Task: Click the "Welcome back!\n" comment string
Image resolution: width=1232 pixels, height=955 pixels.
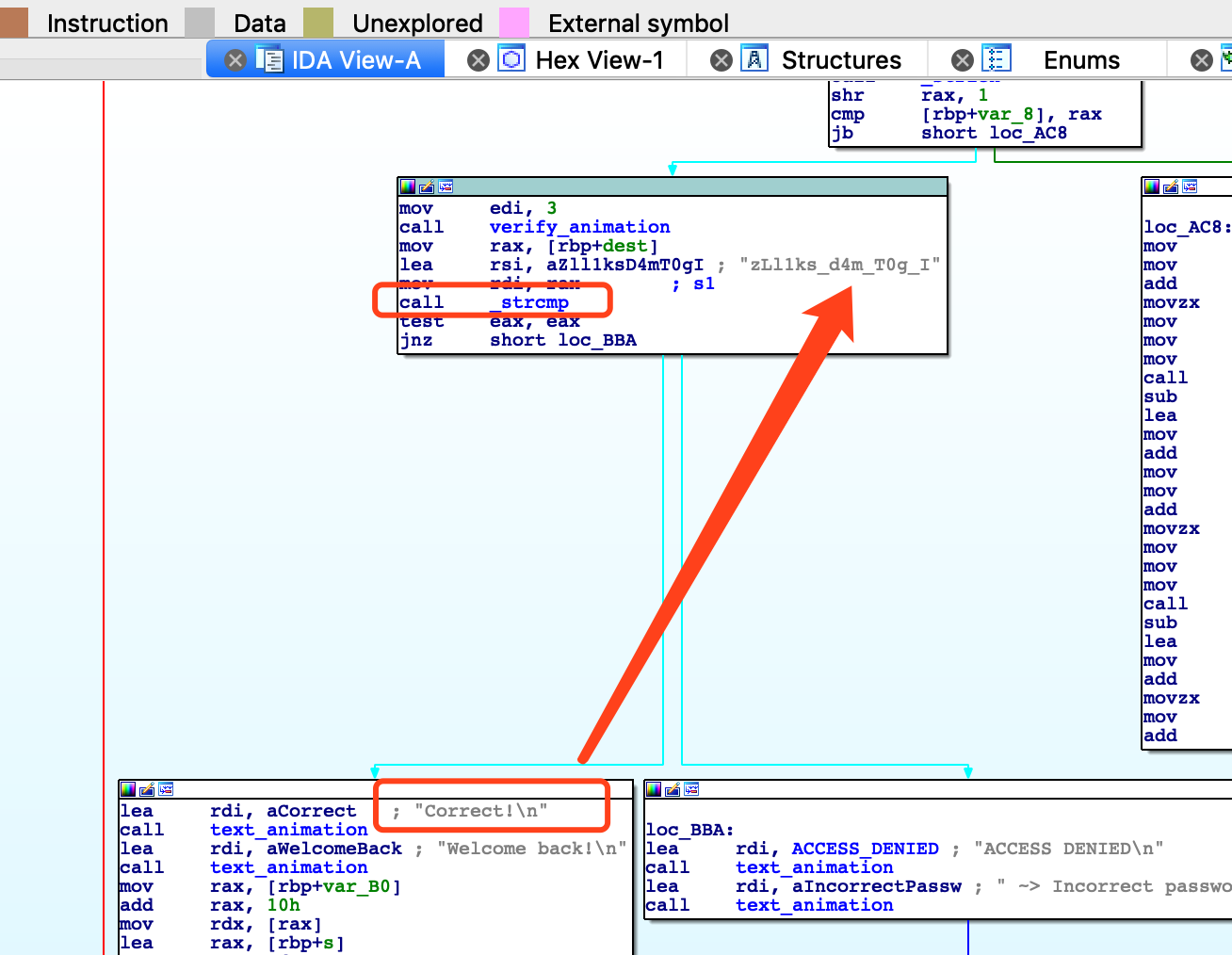Action: pos(532,849)
